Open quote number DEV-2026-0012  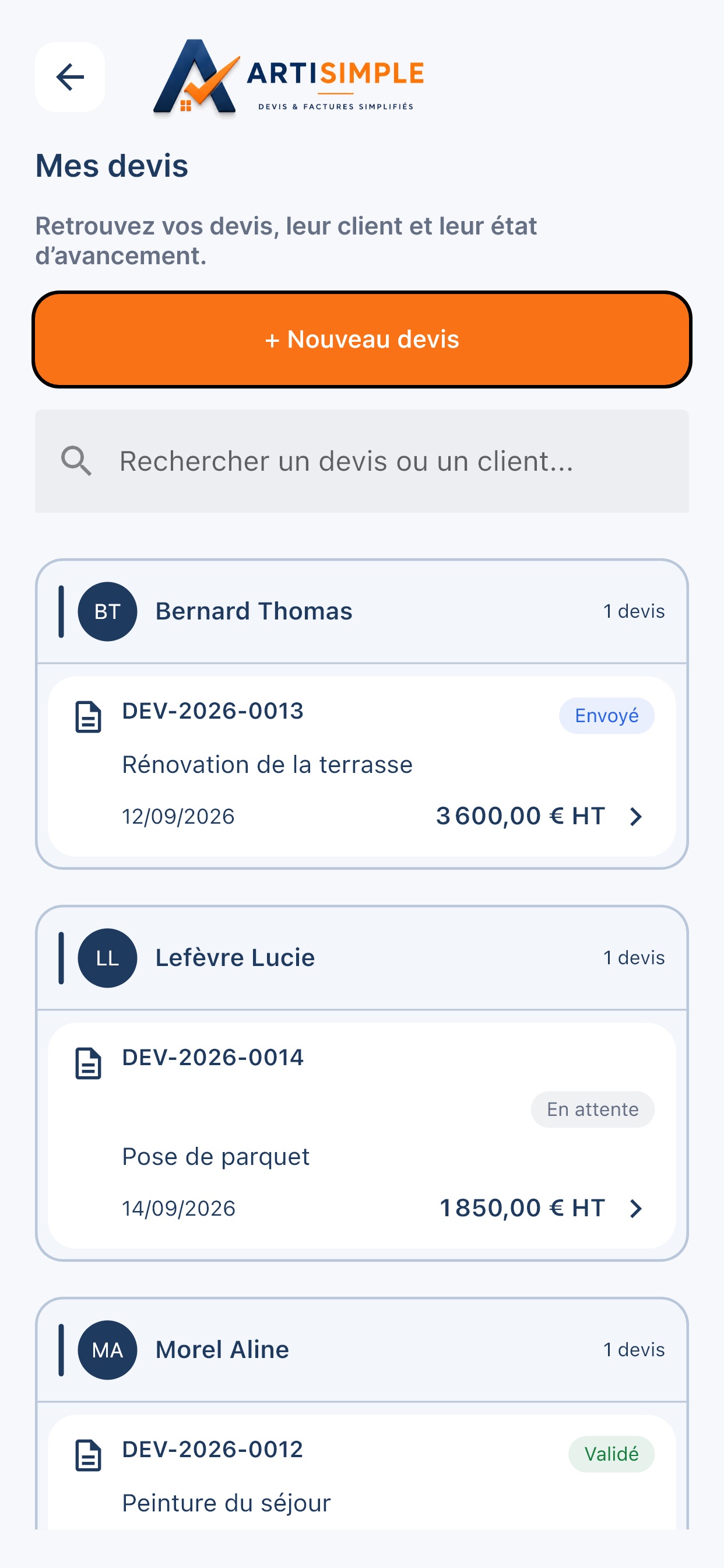point(212,1450)
